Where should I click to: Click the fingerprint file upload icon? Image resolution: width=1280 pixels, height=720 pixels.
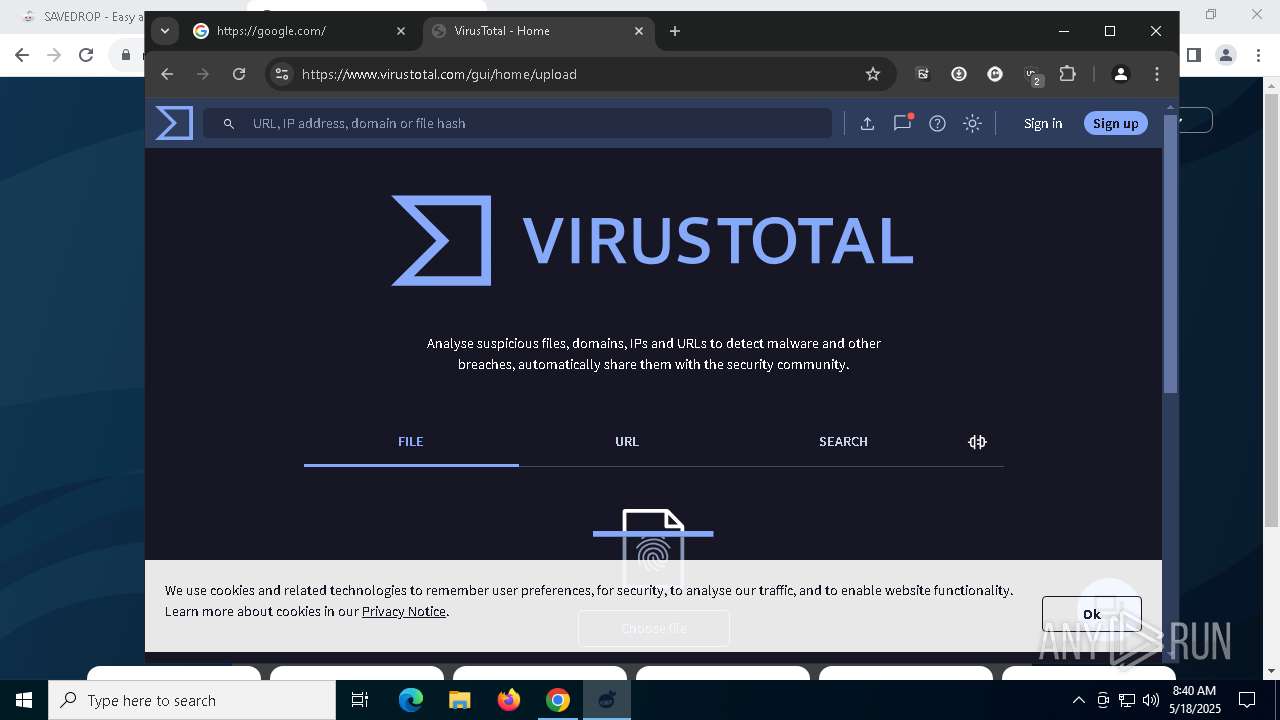pos(653,548)
